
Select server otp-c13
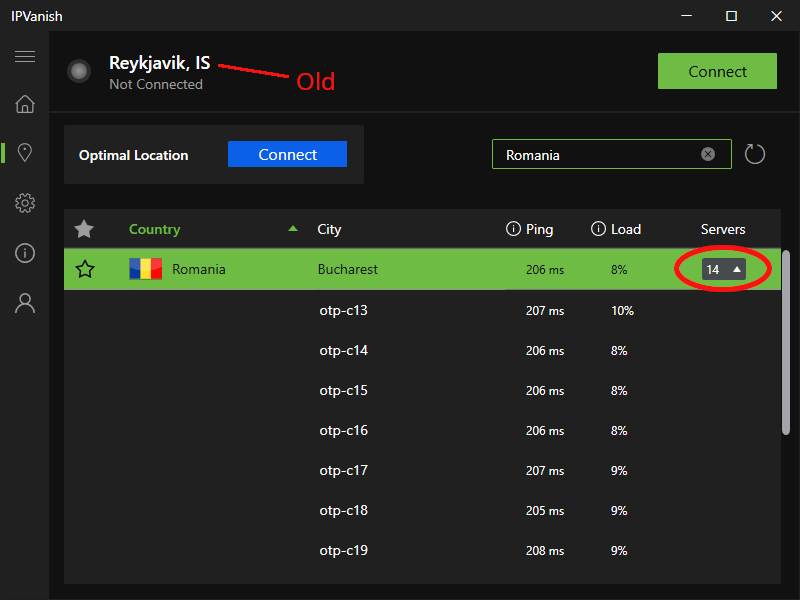click(x=343, y=310)
